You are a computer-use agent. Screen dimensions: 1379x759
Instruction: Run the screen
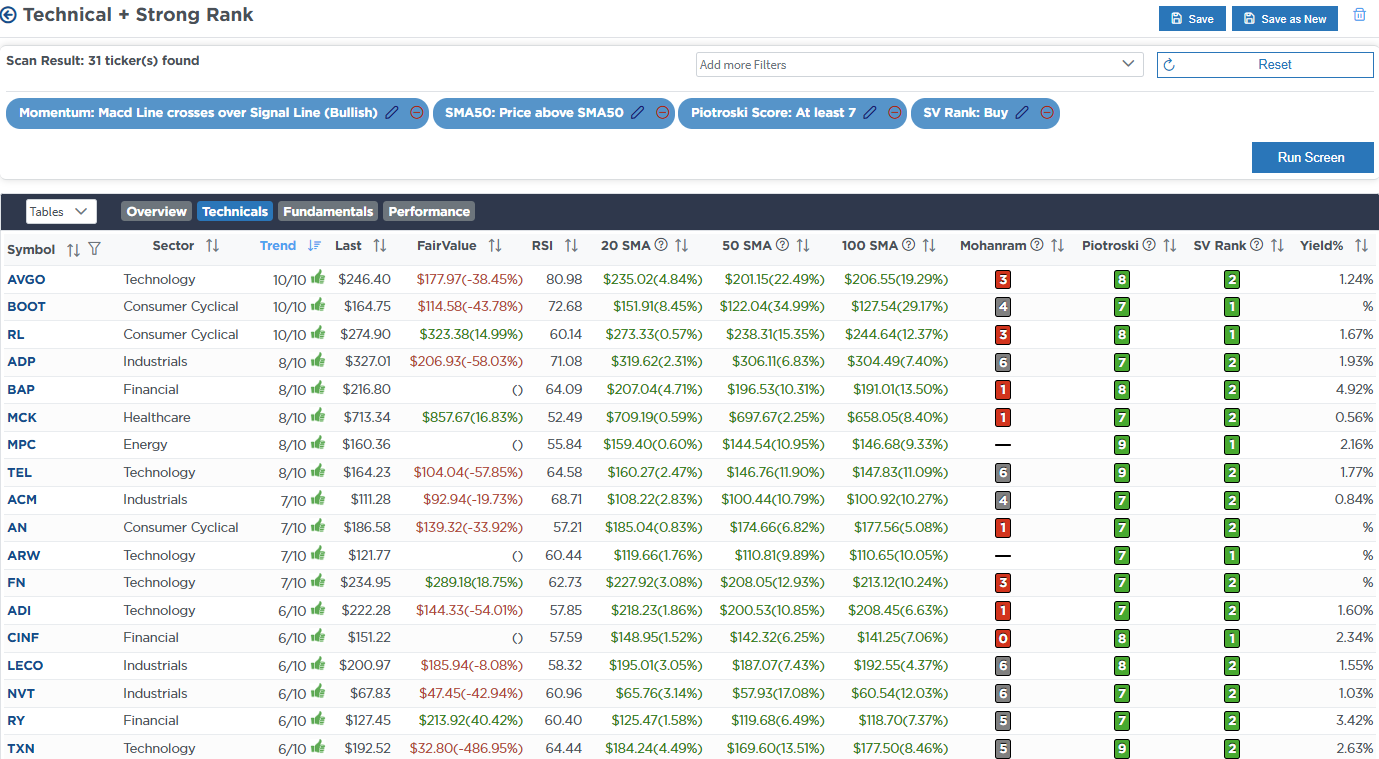coord(1312,157)
